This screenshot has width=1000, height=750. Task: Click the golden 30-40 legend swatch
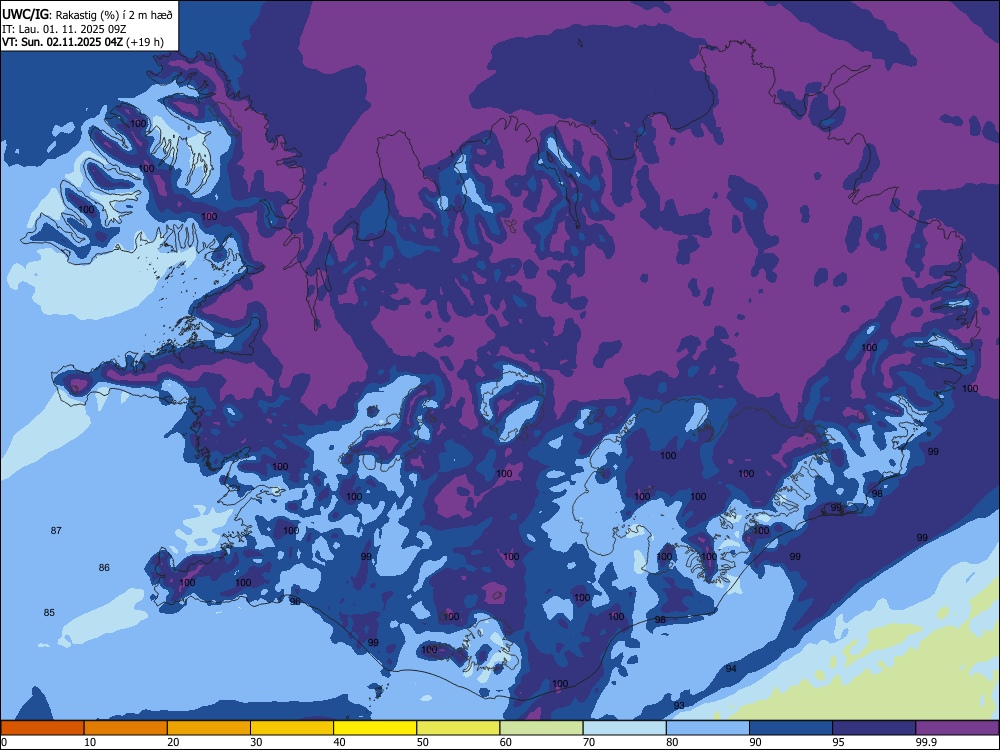[x=292, y=728]
